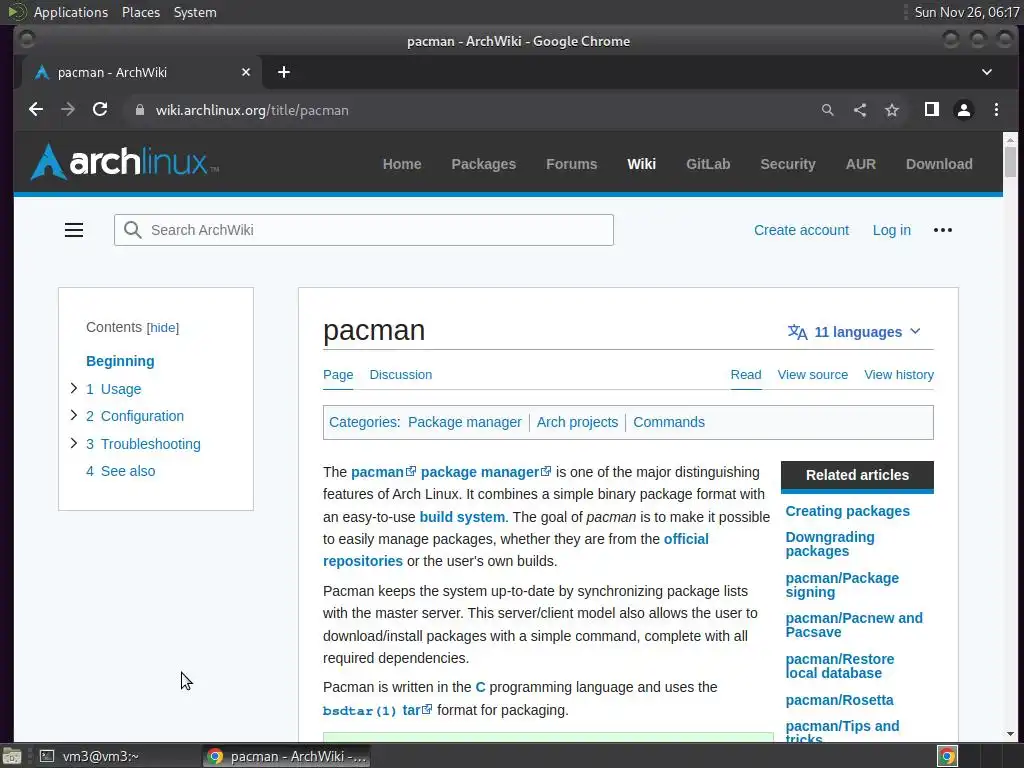Click Create account link

801,230
